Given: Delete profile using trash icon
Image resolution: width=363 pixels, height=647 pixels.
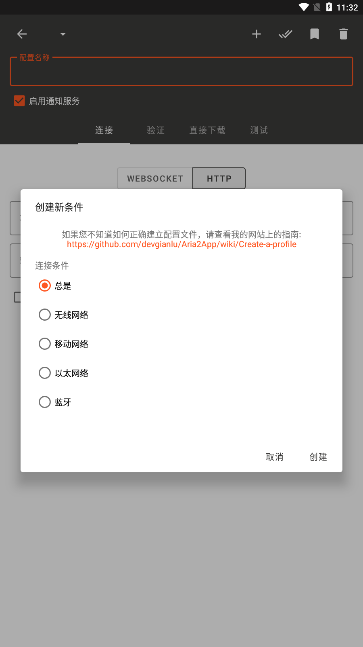Looking at the screenshot, I should coord(343,34).
